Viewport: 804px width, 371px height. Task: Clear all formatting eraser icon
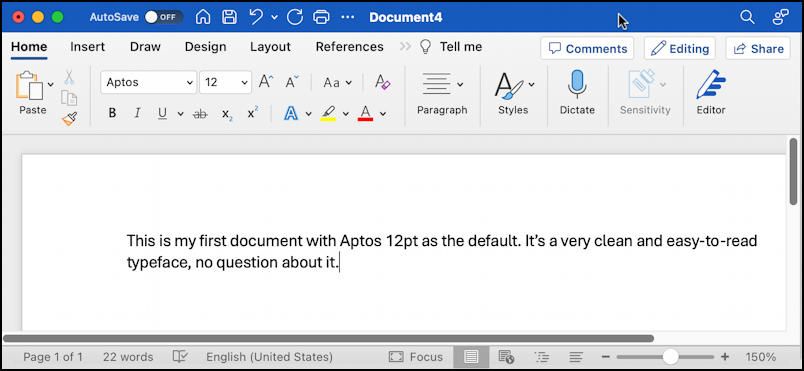(x=383, y=82)
